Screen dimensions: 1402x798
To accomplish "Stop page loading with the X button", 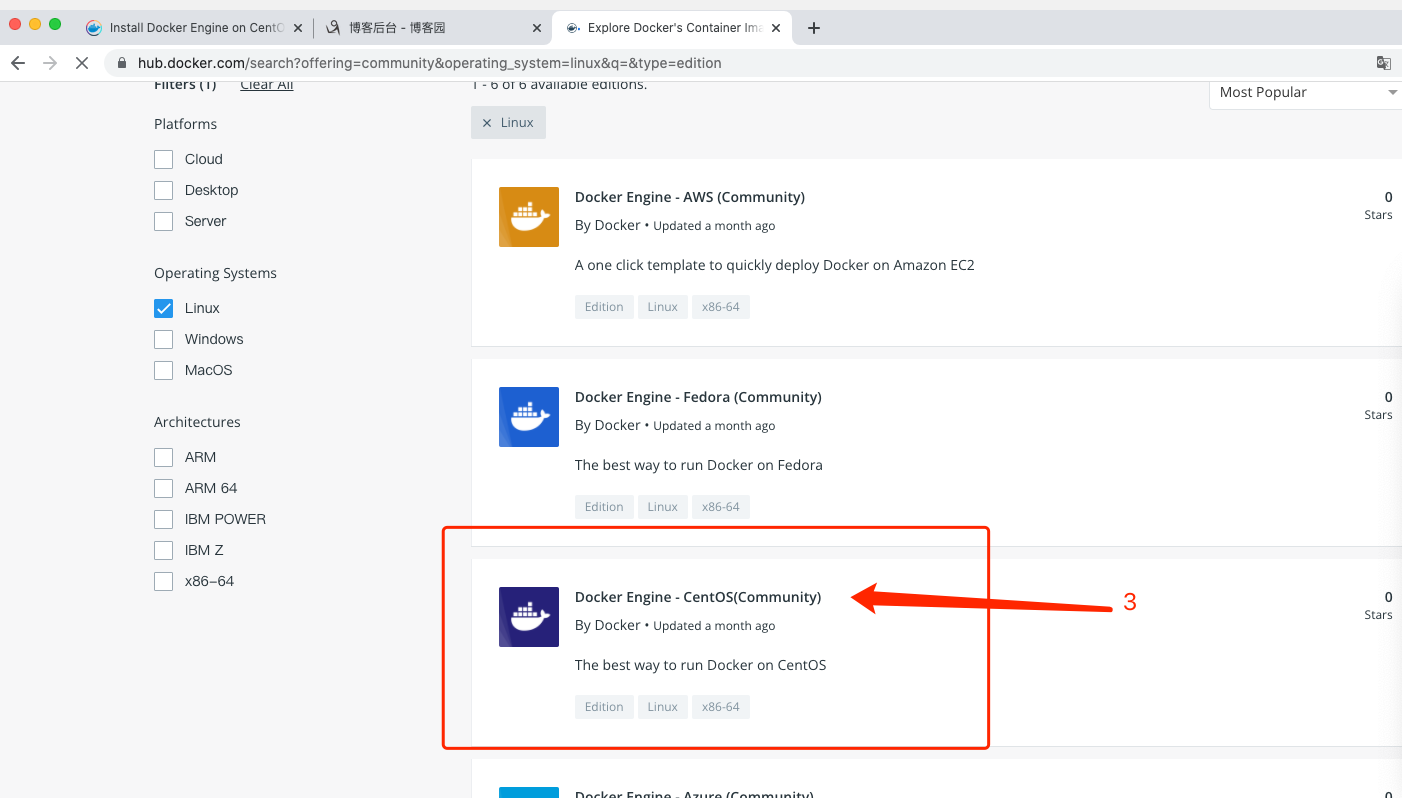I will (82, 63).
